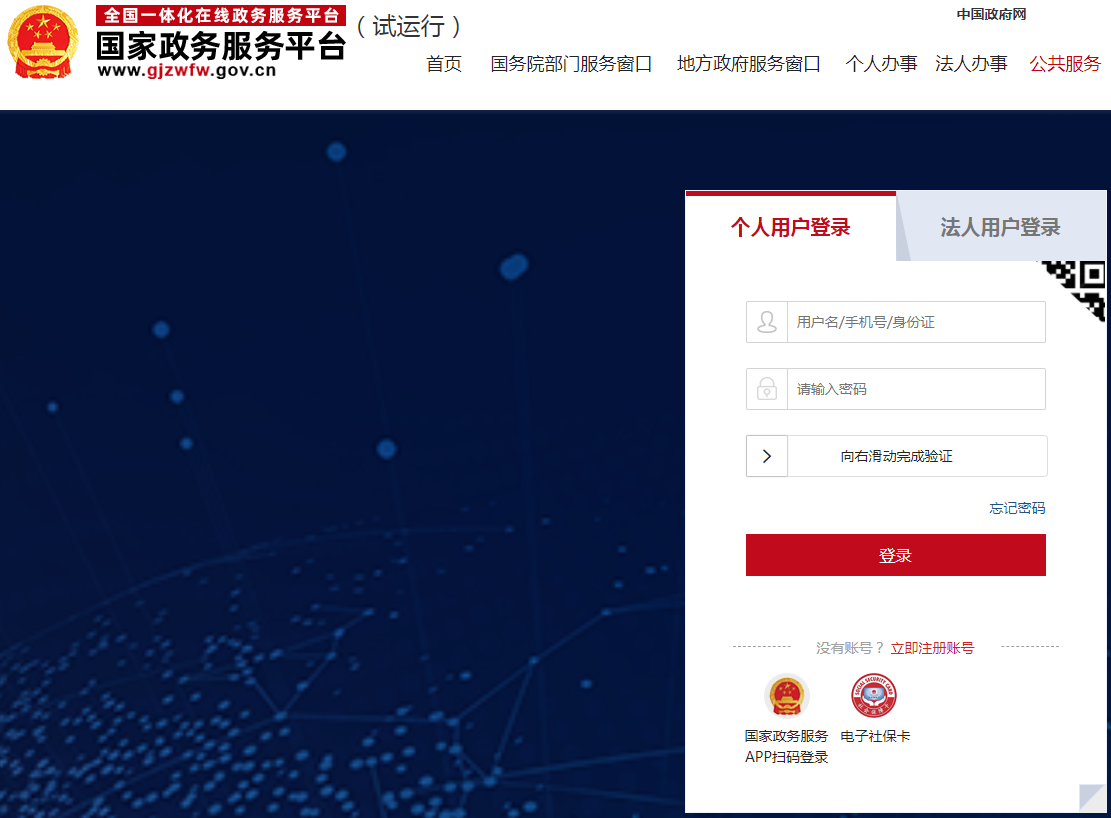Viewport: 1111px width, 818px height.
Task: Select the 个人用户登录 tab
Action: pos(790,227)
